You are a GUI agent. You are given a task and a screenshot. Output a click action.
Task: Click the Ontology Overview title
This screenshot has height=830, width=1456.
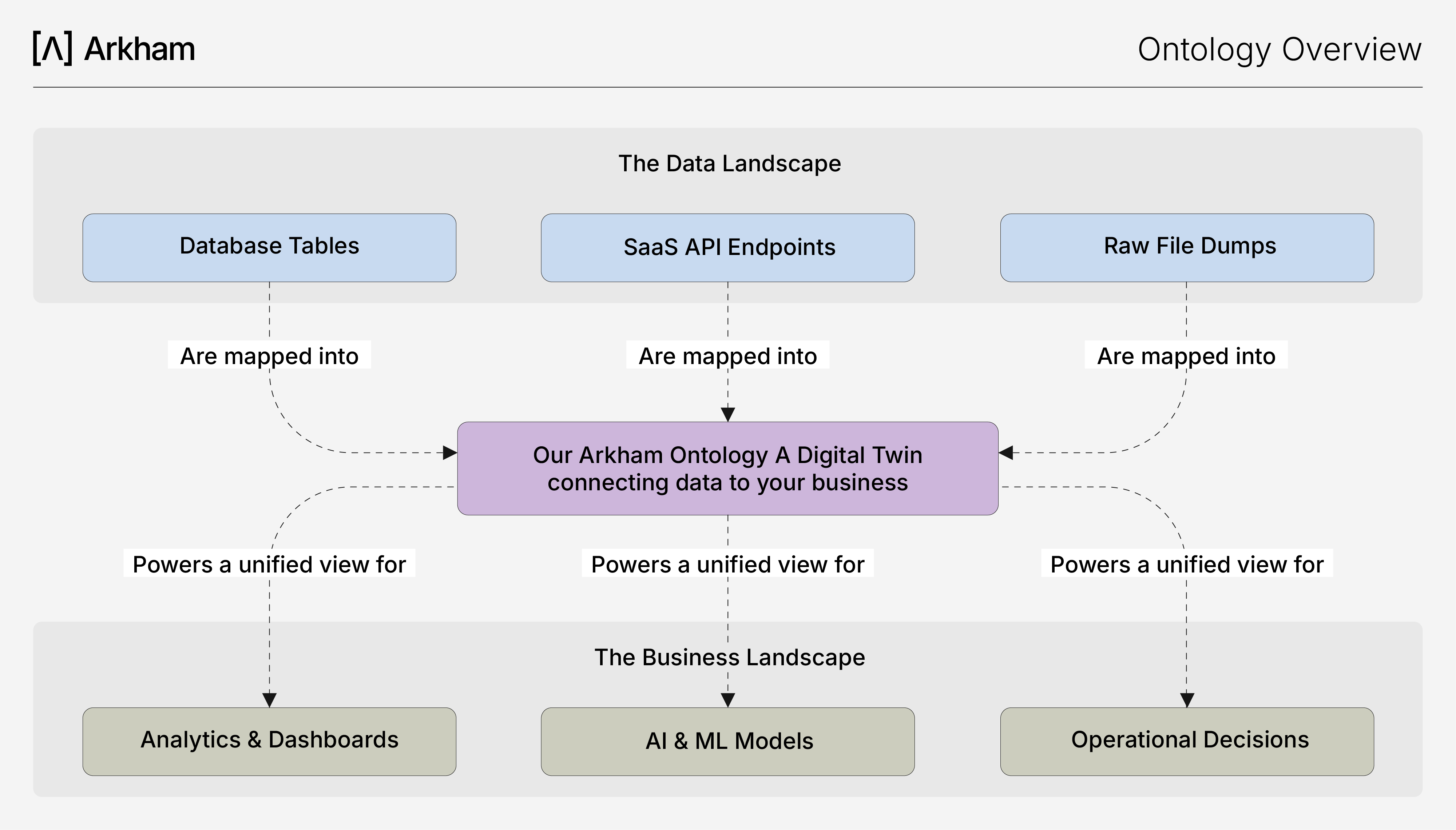tap(1279, 49)
